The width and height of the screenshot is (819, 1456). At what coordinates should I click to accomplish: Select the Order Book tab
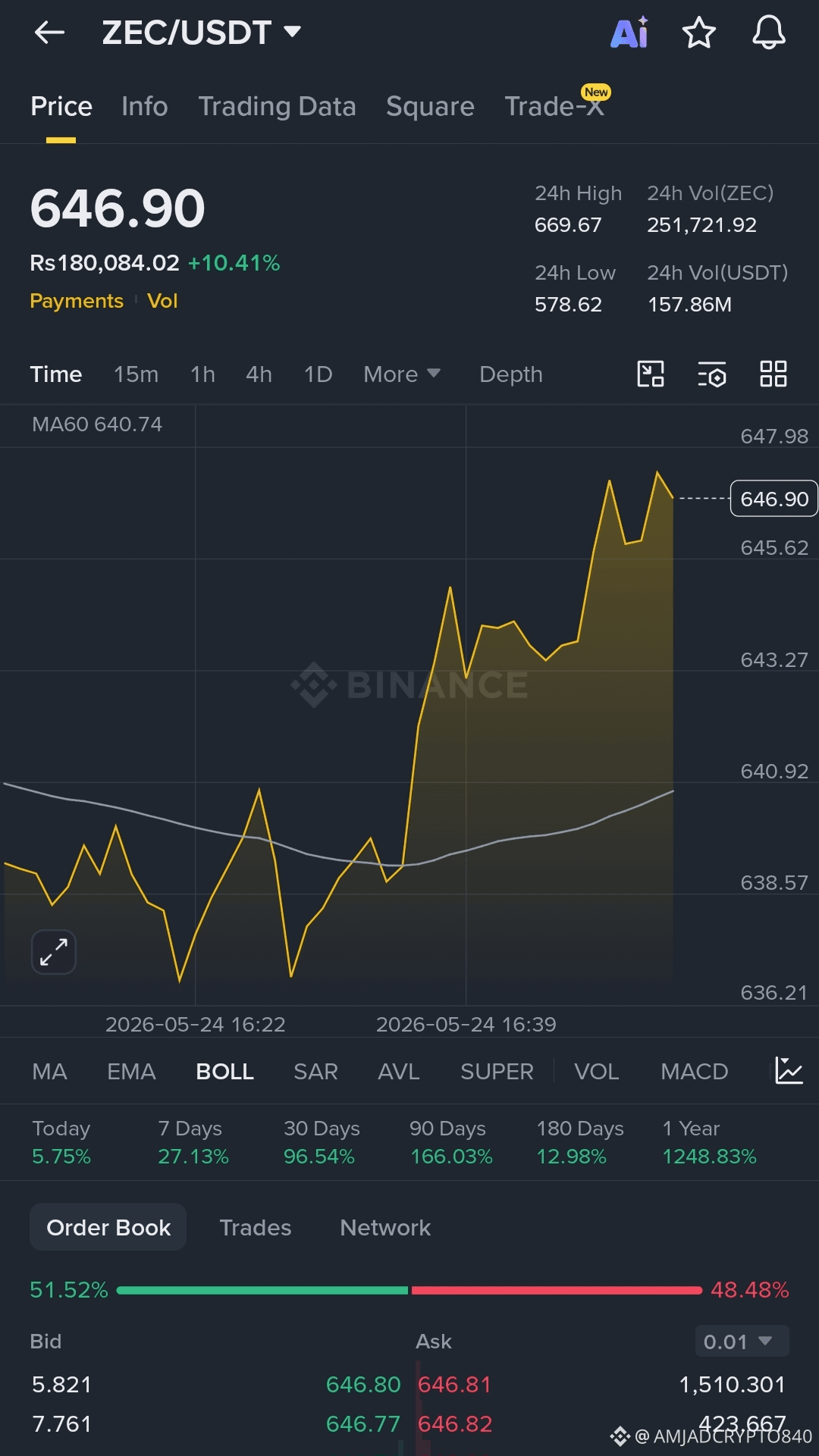pos(108,1227)
